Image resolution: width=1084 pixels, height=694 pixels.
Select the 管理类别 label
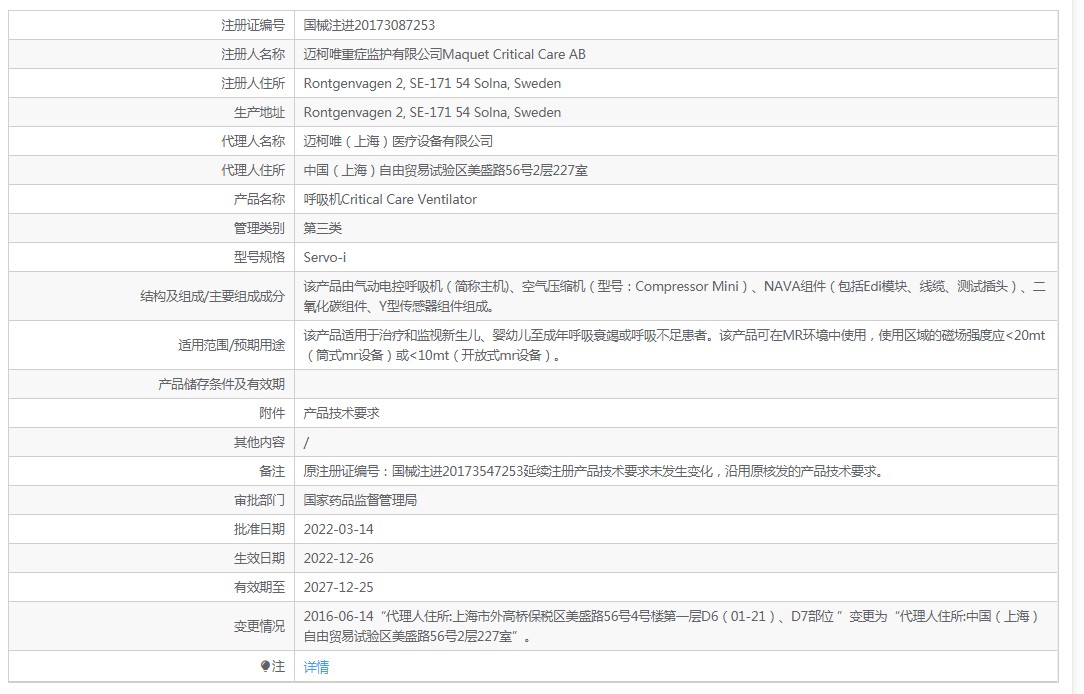click(259, 229)
